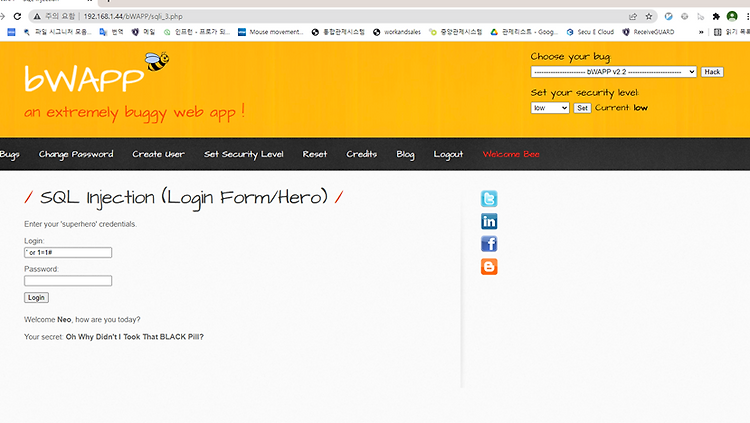750x423 pixels.
Task: Open the reading list icon
Action: coord(717,32)
